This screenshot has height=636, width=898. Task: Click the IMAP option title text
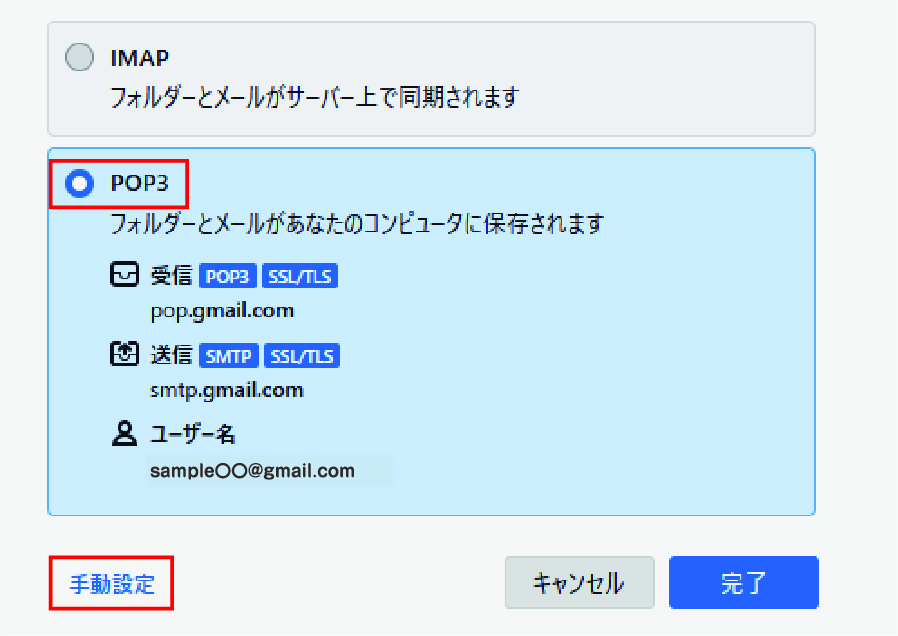point(139,58)
